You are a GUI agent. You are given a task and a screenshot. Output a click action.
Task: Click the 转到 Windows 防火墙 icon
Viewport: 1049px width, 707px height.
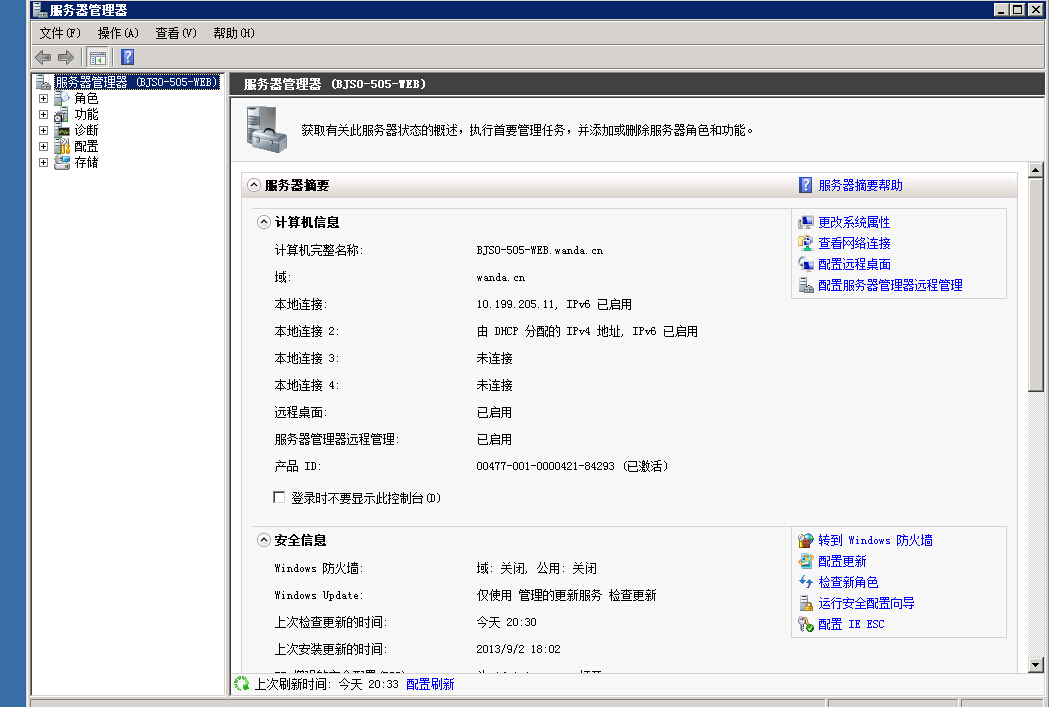click(805, 540)
